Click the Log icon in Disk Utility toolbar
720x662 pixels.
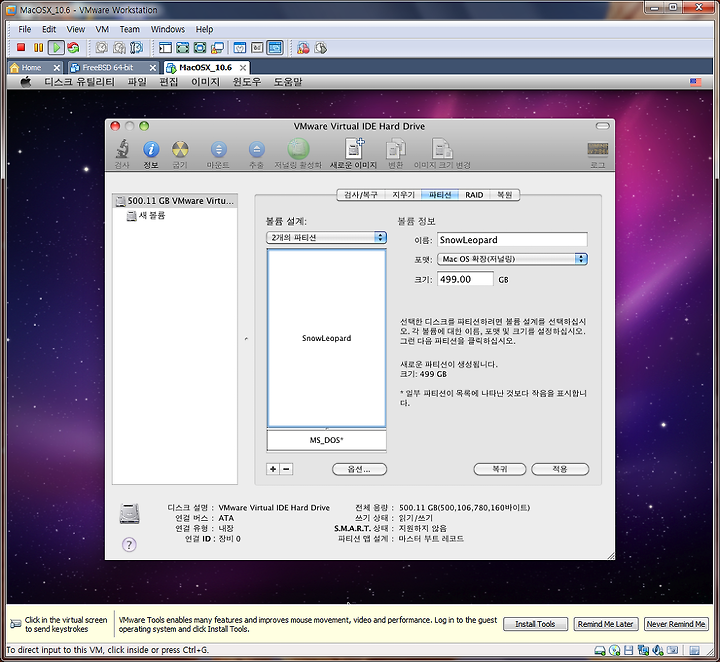(x=597, y=149)
